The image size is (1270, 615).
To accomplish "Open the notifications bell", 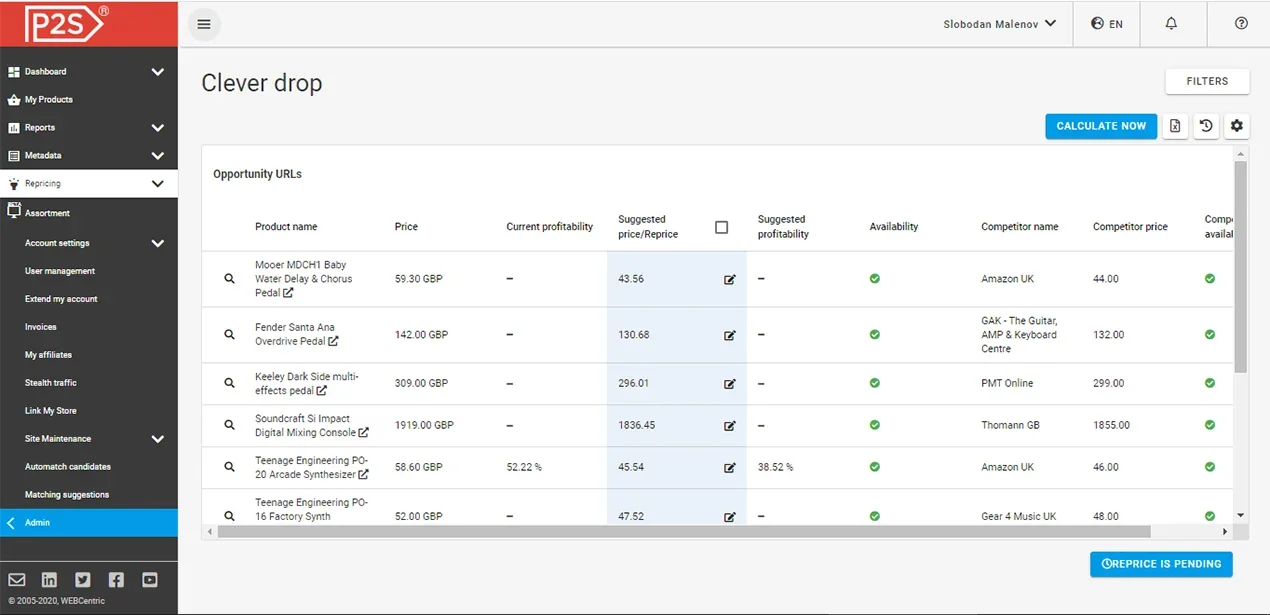I will pos(1171,24).
